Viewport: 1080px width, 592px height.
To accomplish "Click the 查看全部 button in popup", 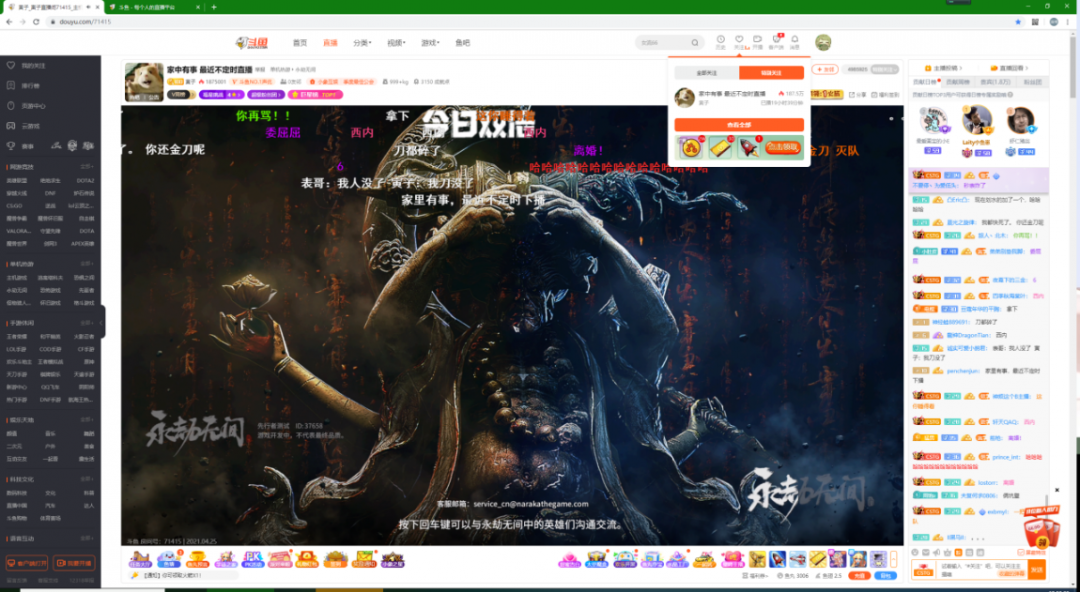I will click(739, 125).
